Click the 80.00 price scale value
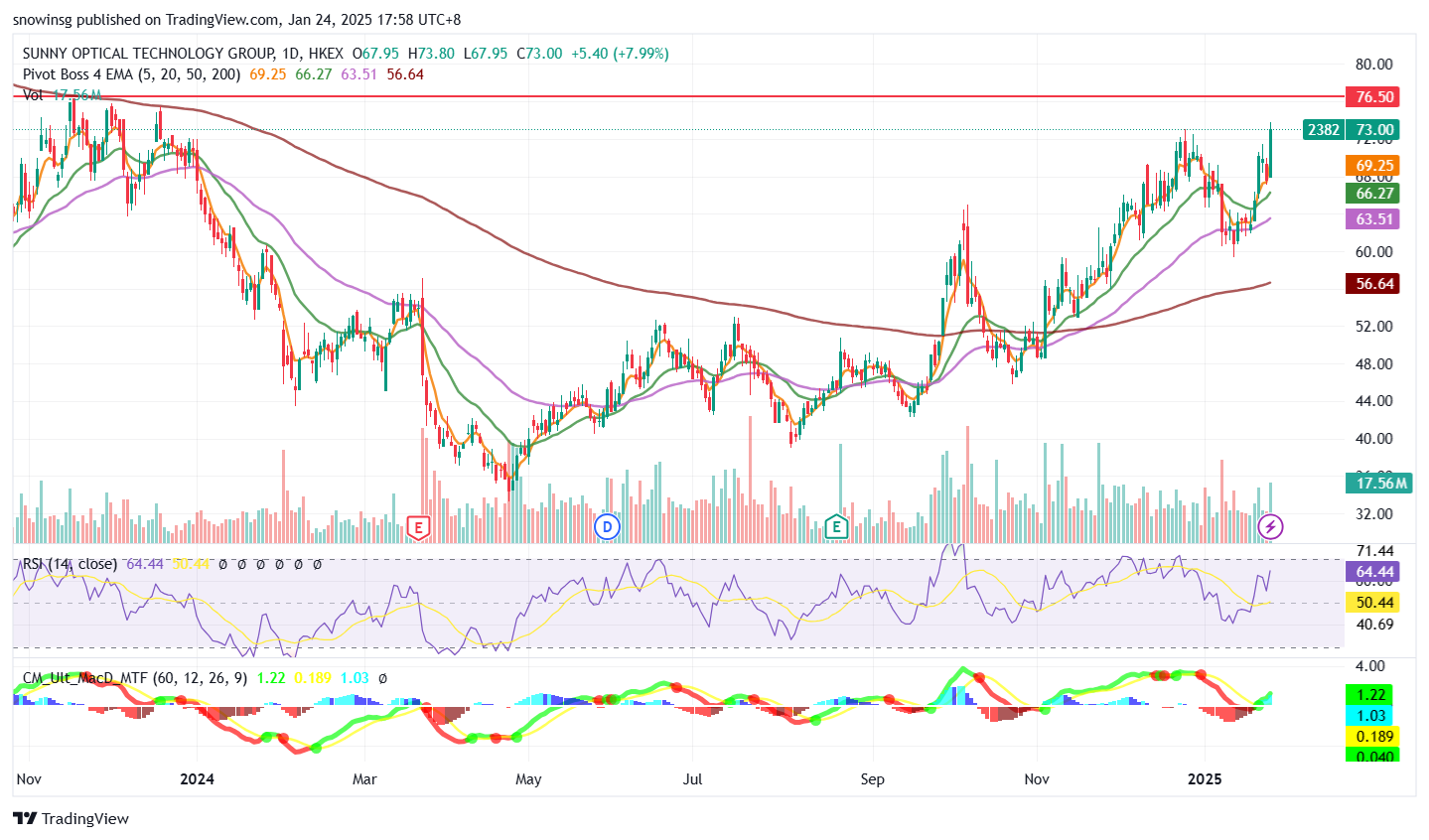The image size is (1429, 840). click(1374, 65)
